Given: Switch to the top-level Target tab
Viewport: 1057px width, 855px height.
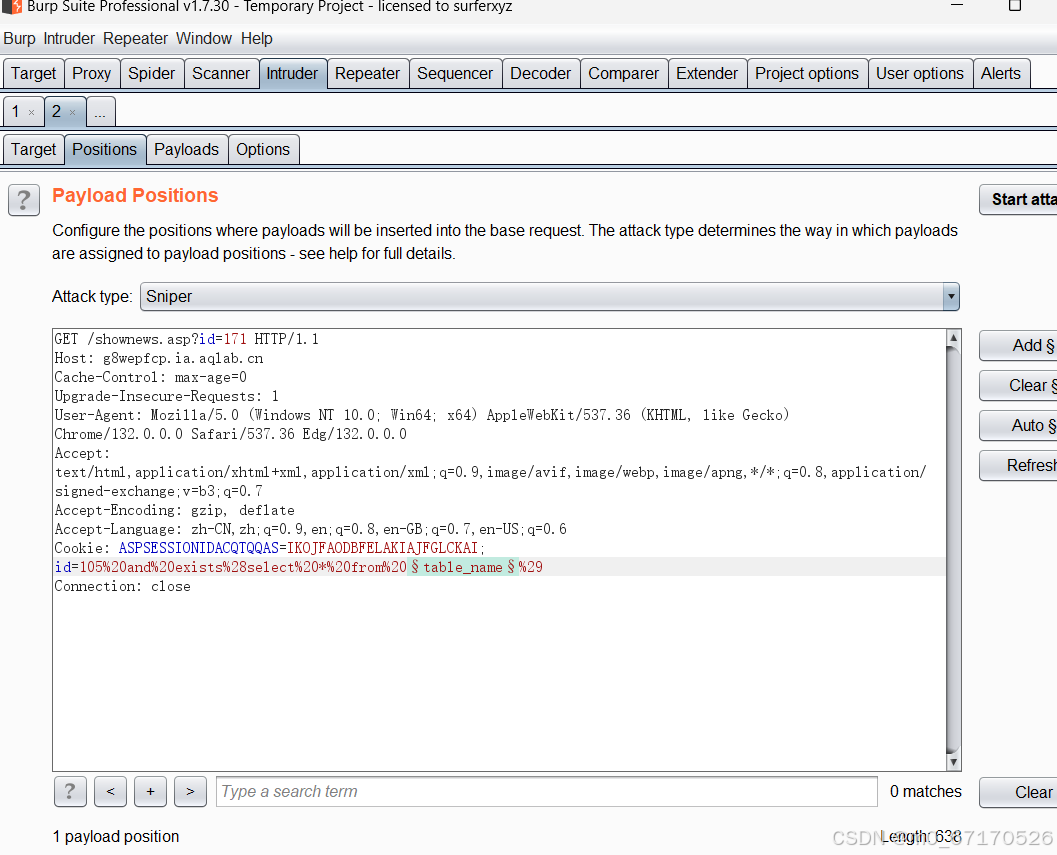Looking at the screenshot, I should click(34, 73).
